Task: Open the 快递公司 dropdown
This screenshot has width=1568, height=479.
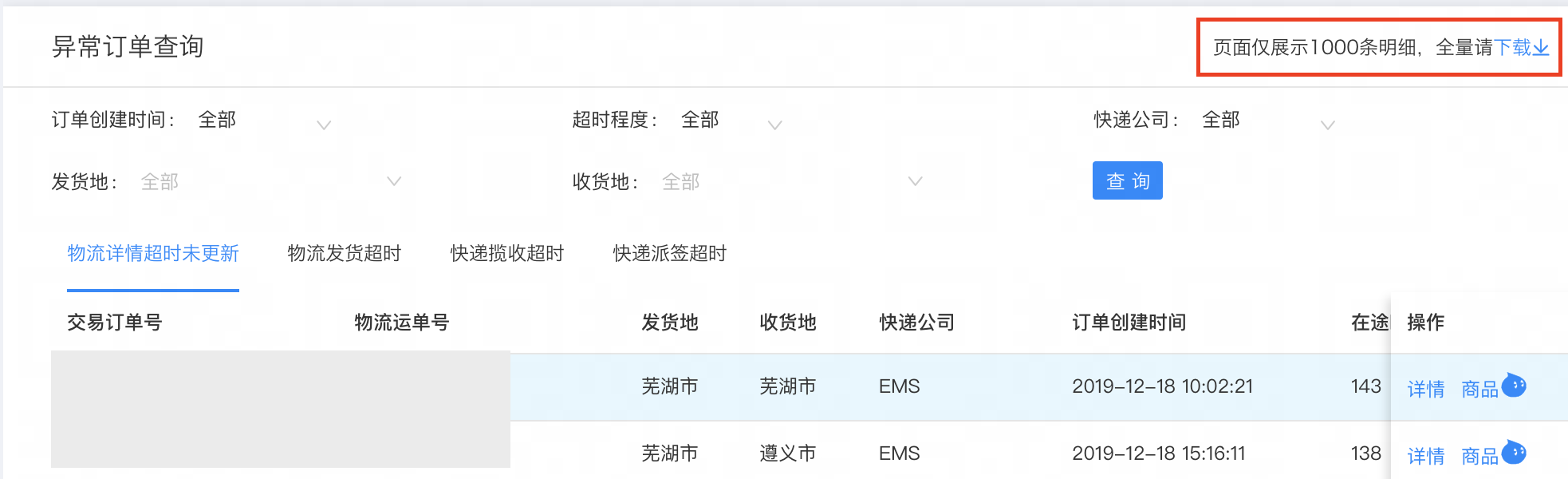Action: [x=1268, y=121]
